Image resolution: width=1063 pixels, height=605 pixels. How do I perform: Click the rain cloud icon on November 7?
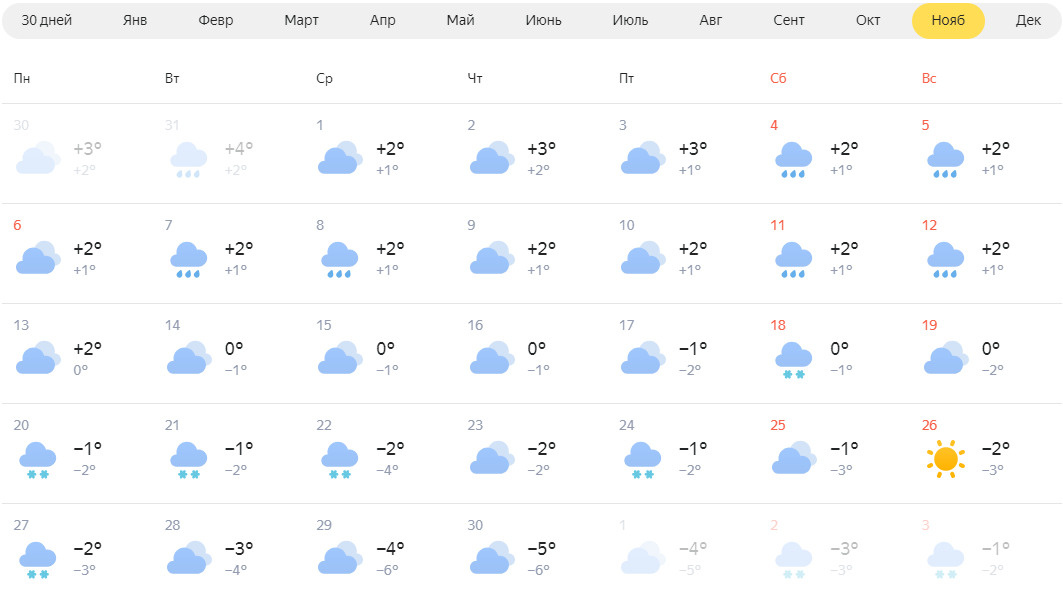(x=188, y=260)
